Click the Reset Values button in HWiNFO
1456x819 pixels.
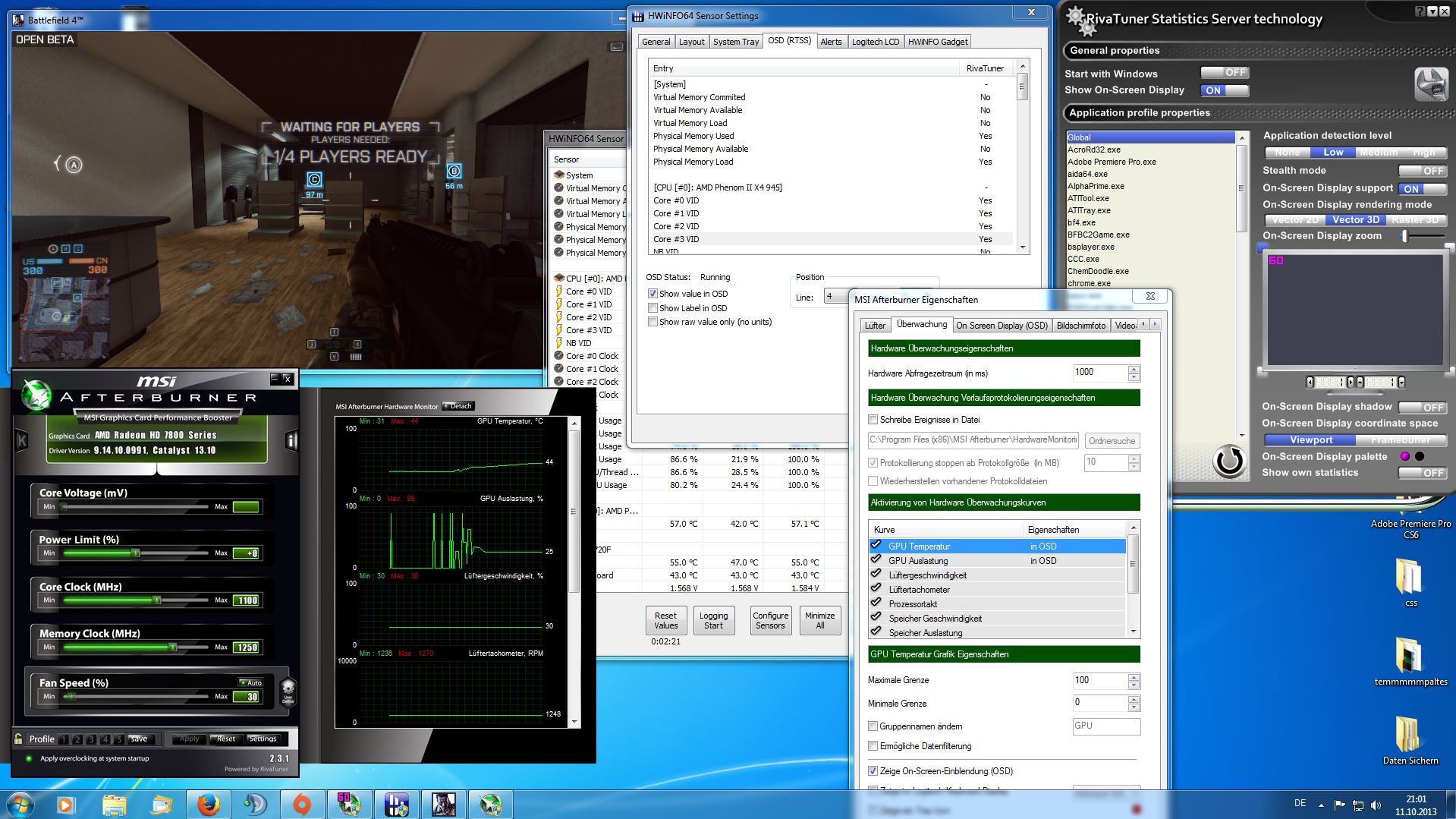665,621
